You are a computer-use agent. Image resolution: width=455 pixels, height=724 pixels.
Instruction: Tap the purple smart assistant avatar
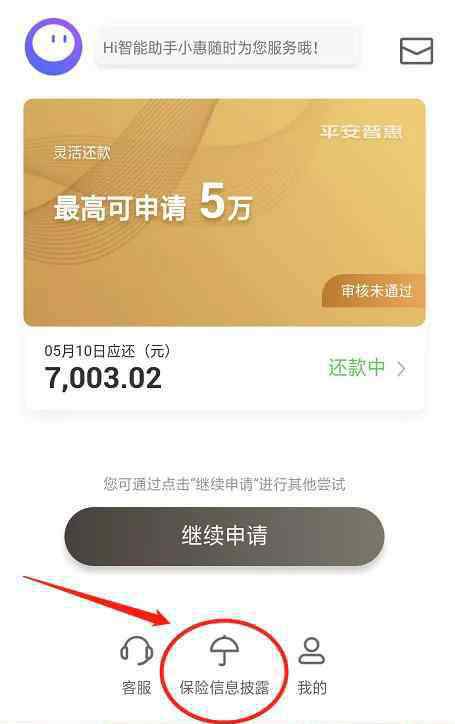coord(53,46)
